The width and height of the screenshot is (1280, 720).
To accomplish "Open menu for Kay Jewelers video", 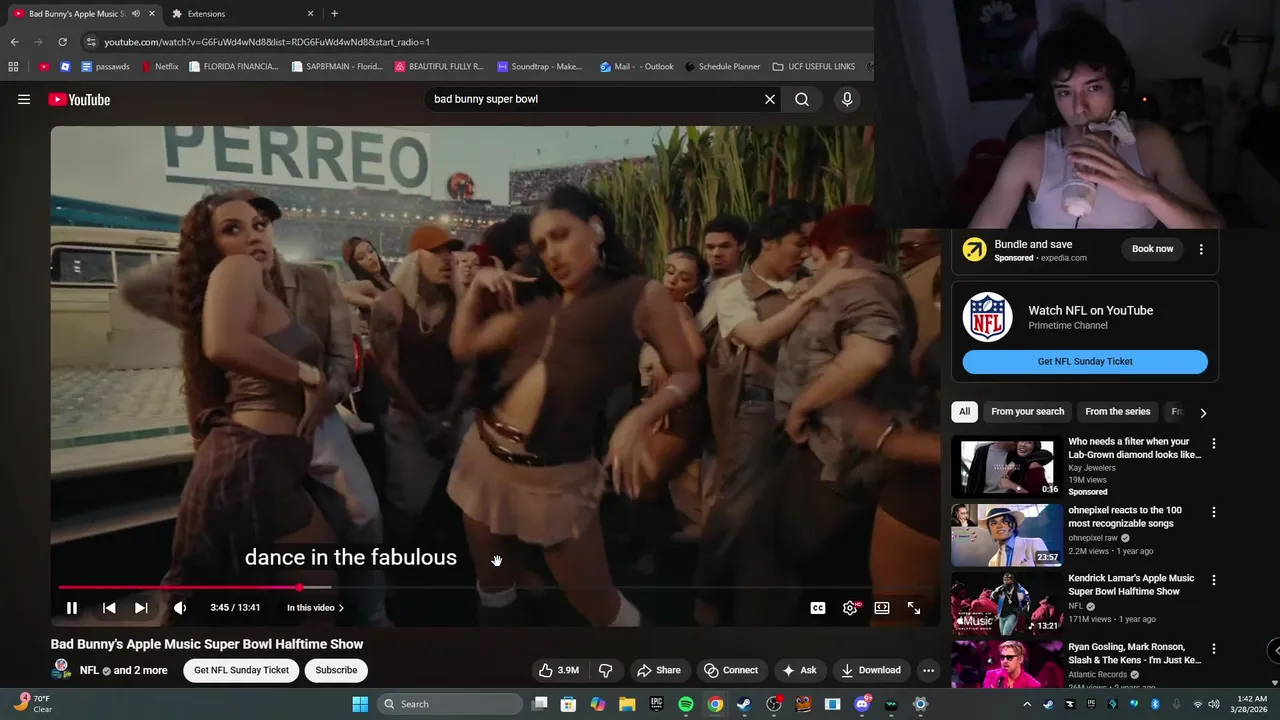I will pyautogui.click(x=1214, y=443).
